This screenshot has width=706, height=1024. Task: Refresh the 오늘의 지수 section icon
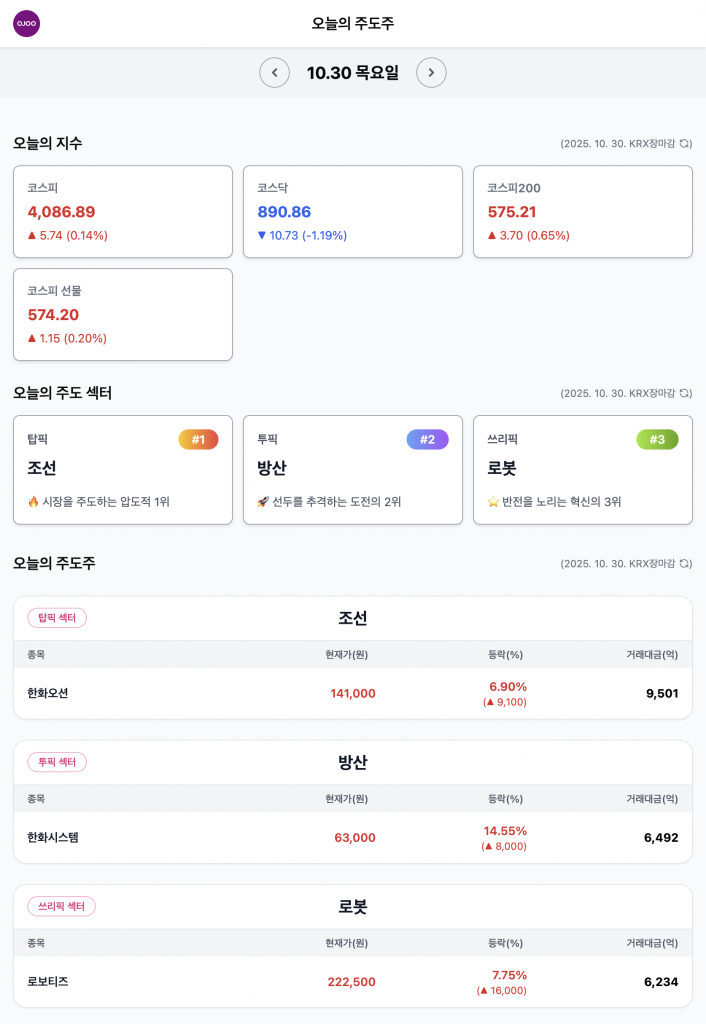pos(685,144)
